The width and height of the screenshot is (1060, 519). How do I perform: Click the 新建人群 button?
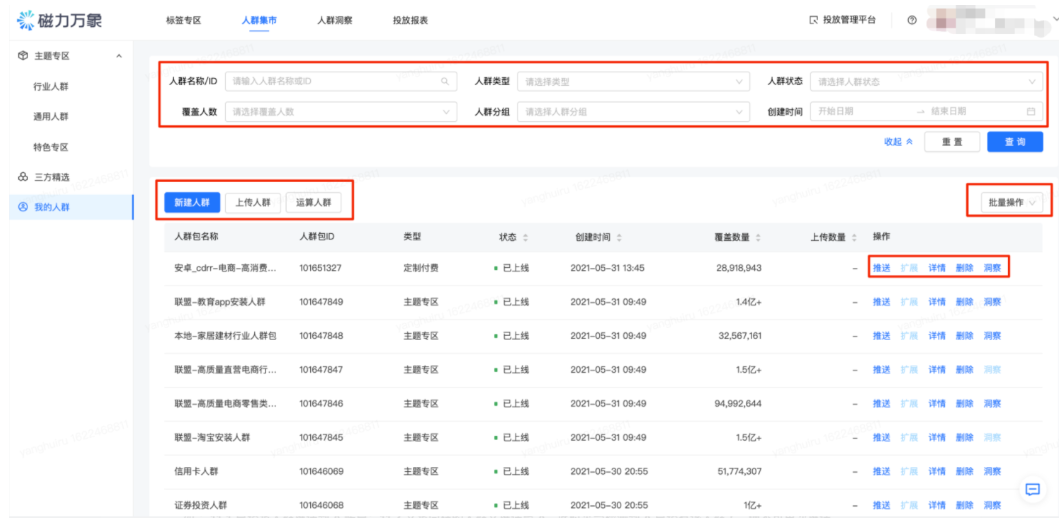[192, 203]
